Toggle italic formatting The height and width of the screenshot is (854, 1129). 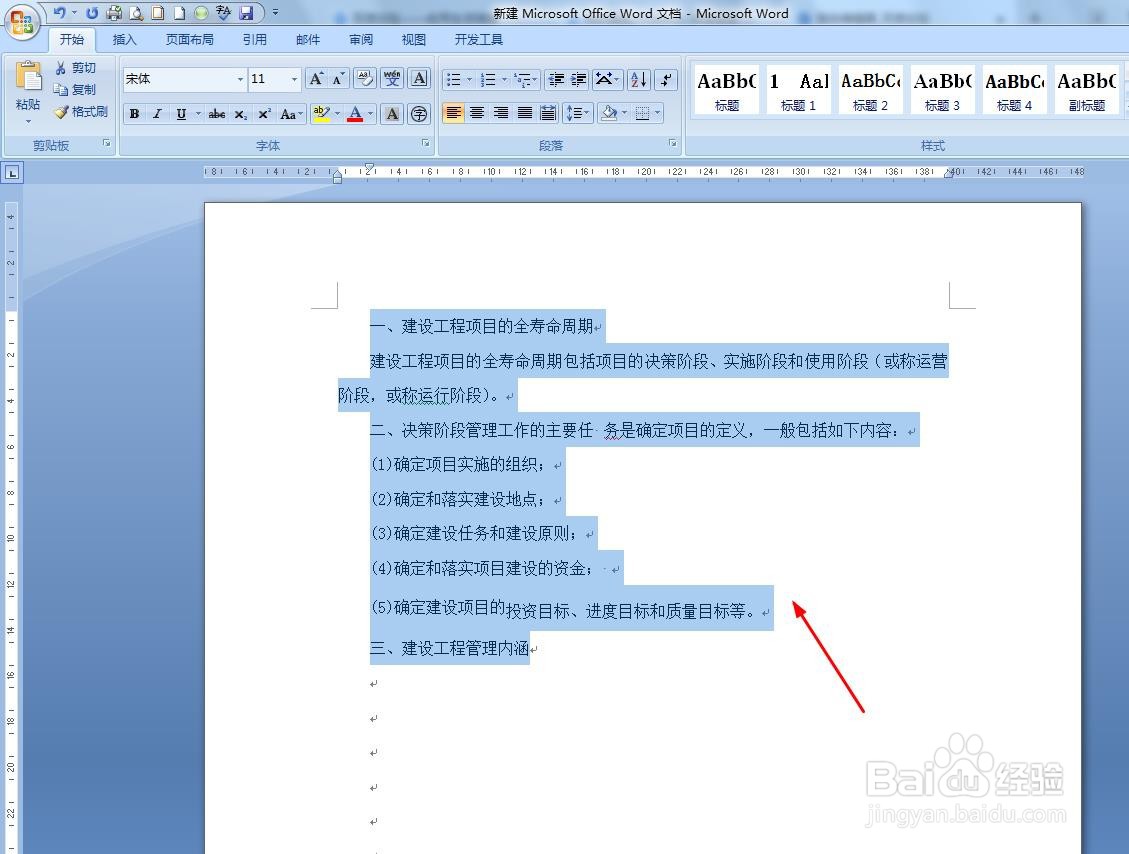157,114
